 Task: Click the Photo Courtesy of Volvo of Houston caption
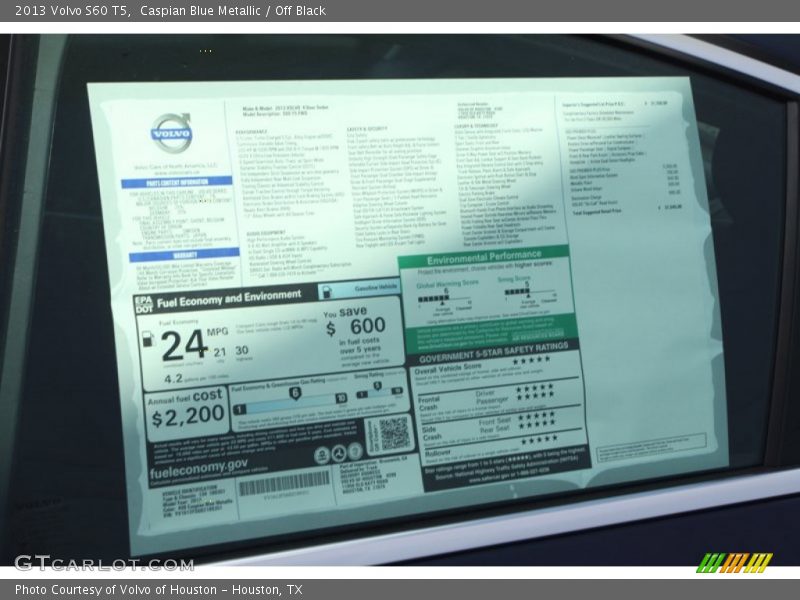coord(158,590)
